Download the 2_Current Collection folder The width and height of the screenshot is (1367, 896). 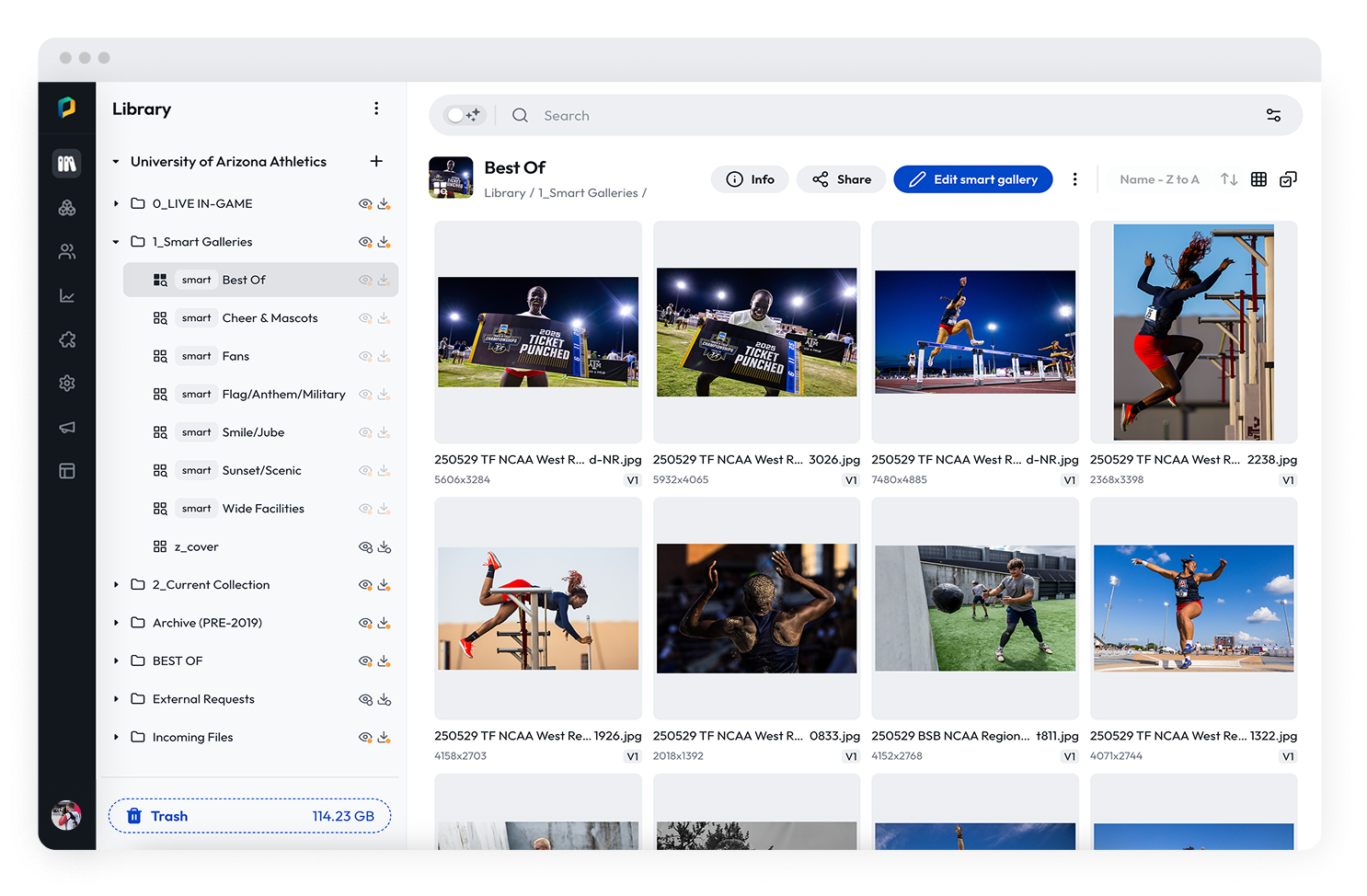pos(384,585)
